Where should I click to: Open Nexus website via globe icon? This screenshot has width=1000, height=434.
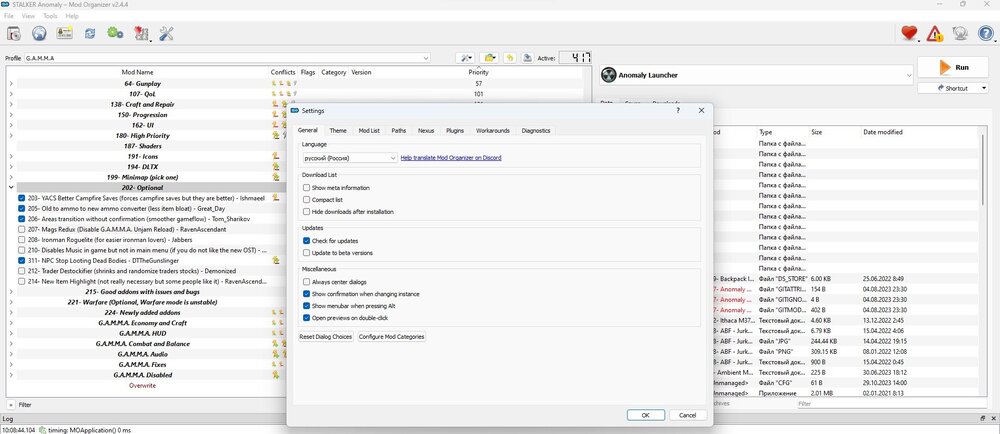tap(39, 34)
